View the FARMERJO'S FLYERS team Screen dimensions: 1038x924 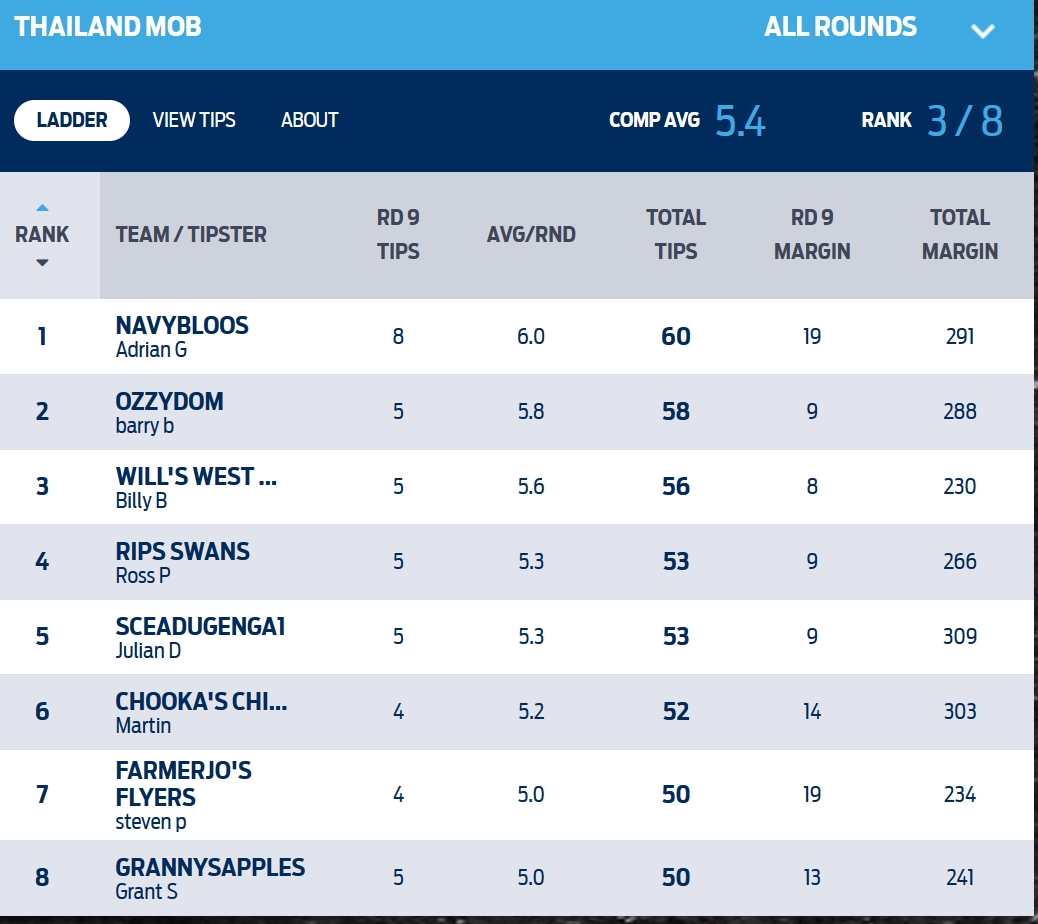pos(183,784)
